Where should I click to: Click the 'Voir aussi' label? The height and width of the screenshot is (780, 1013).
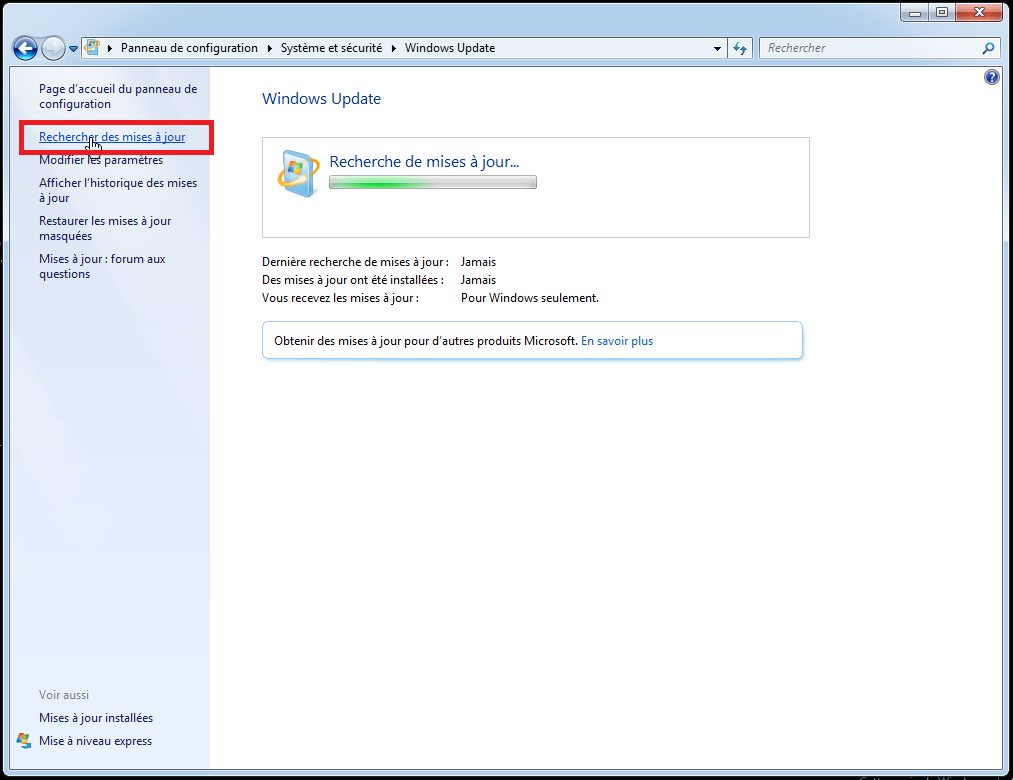[x=64, y=695]
